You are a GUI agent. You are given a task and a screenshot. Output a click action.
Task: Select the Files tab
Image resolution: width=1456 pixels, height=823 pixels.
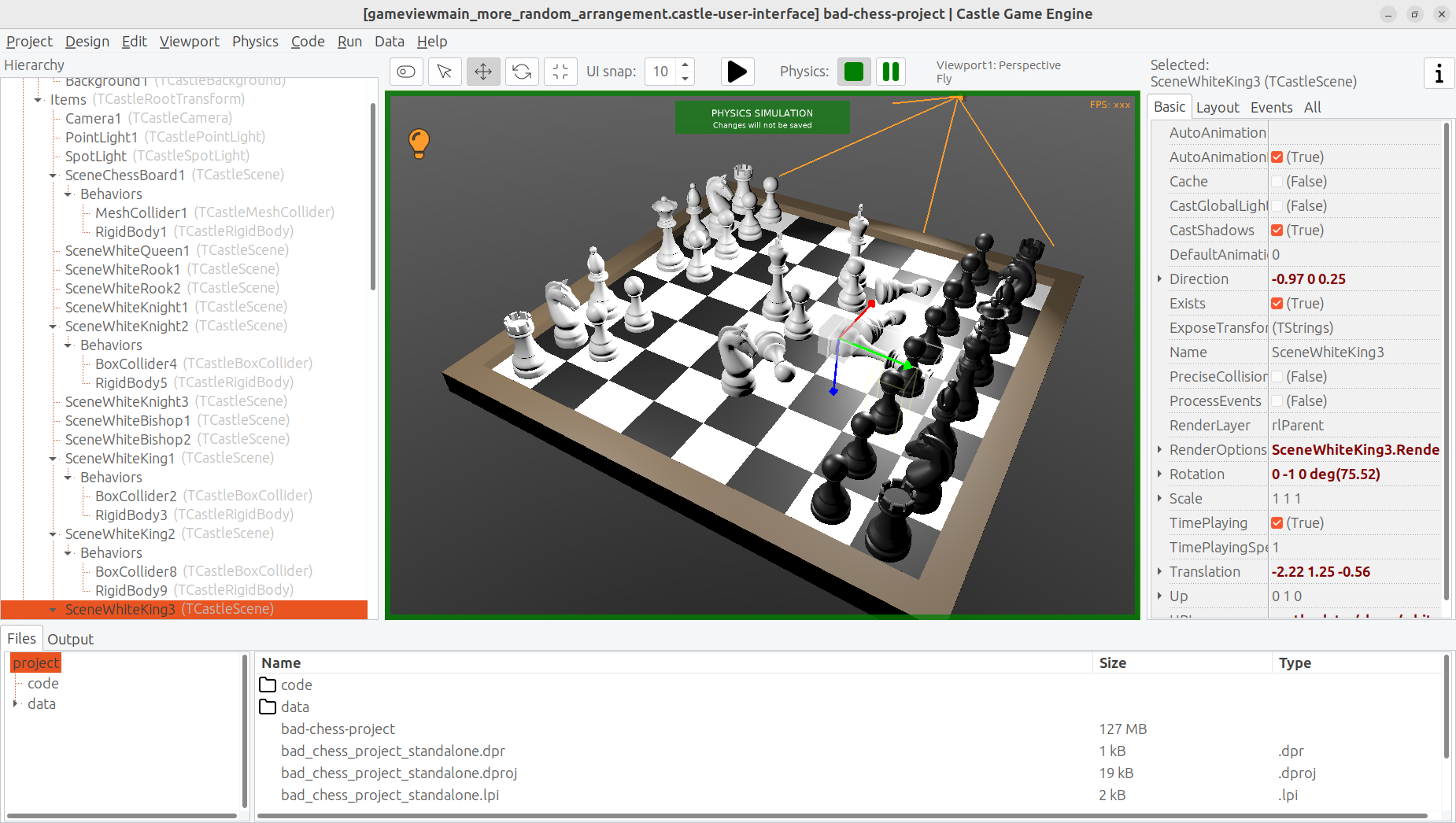click(x=21, y=639)
